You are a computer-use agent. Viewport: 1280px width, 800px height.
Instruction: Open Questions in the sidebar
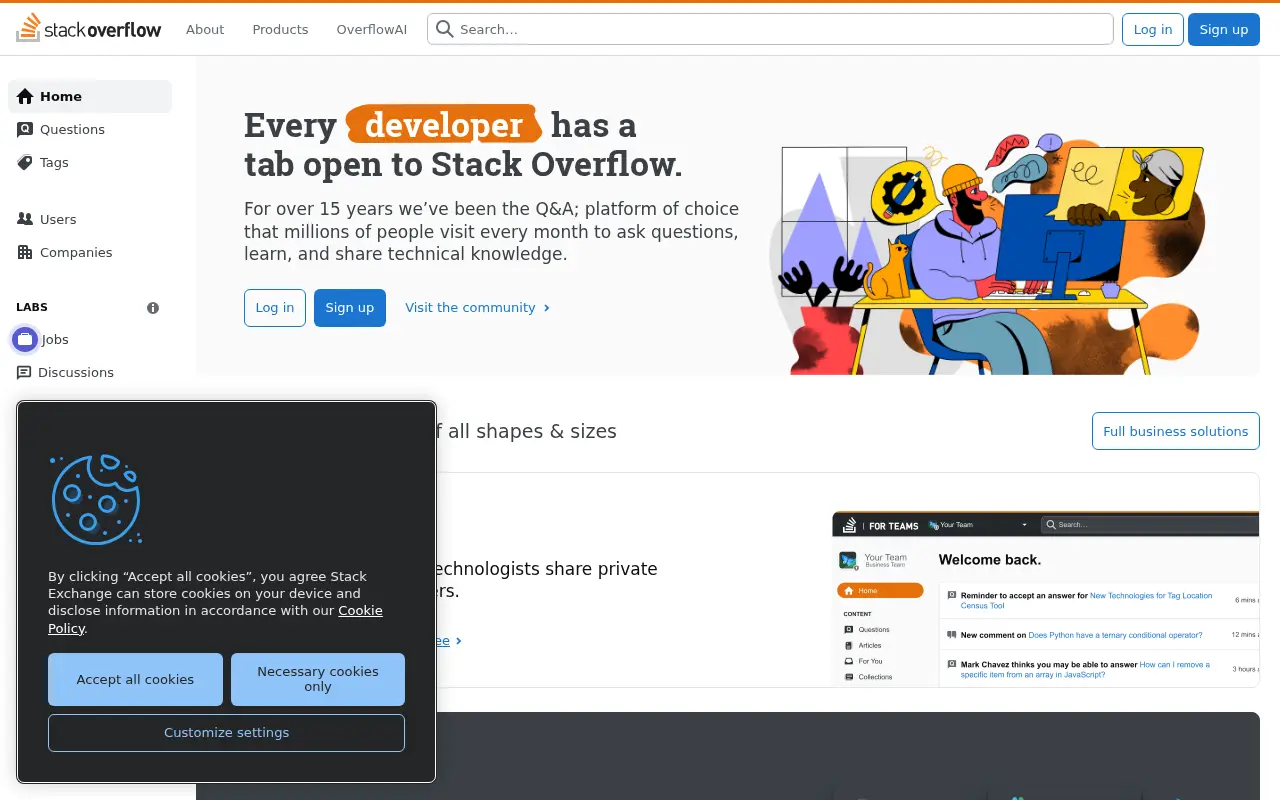tap(90, 129)
